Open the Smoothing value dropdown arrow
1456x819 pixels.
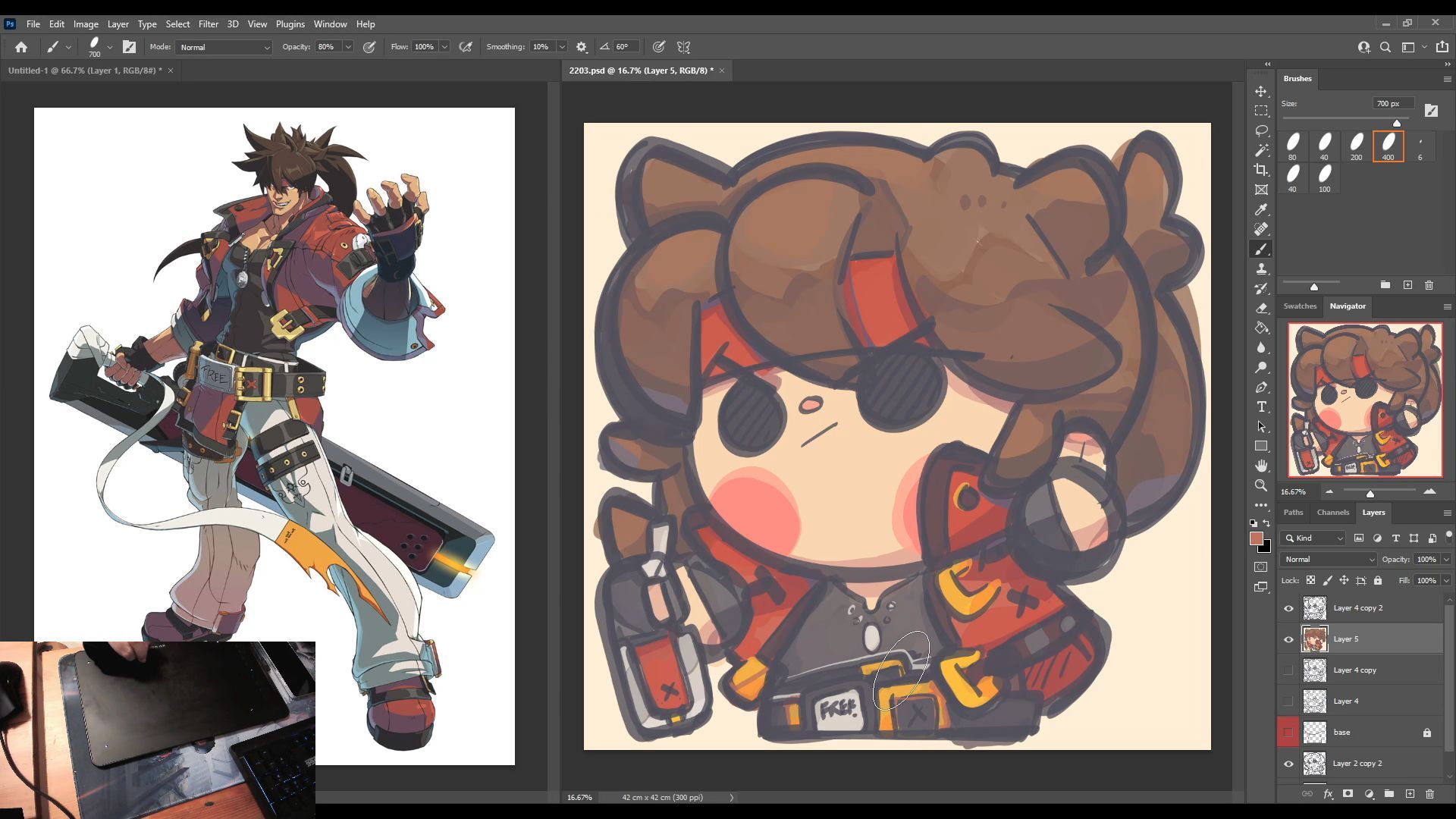click(562, 47)
